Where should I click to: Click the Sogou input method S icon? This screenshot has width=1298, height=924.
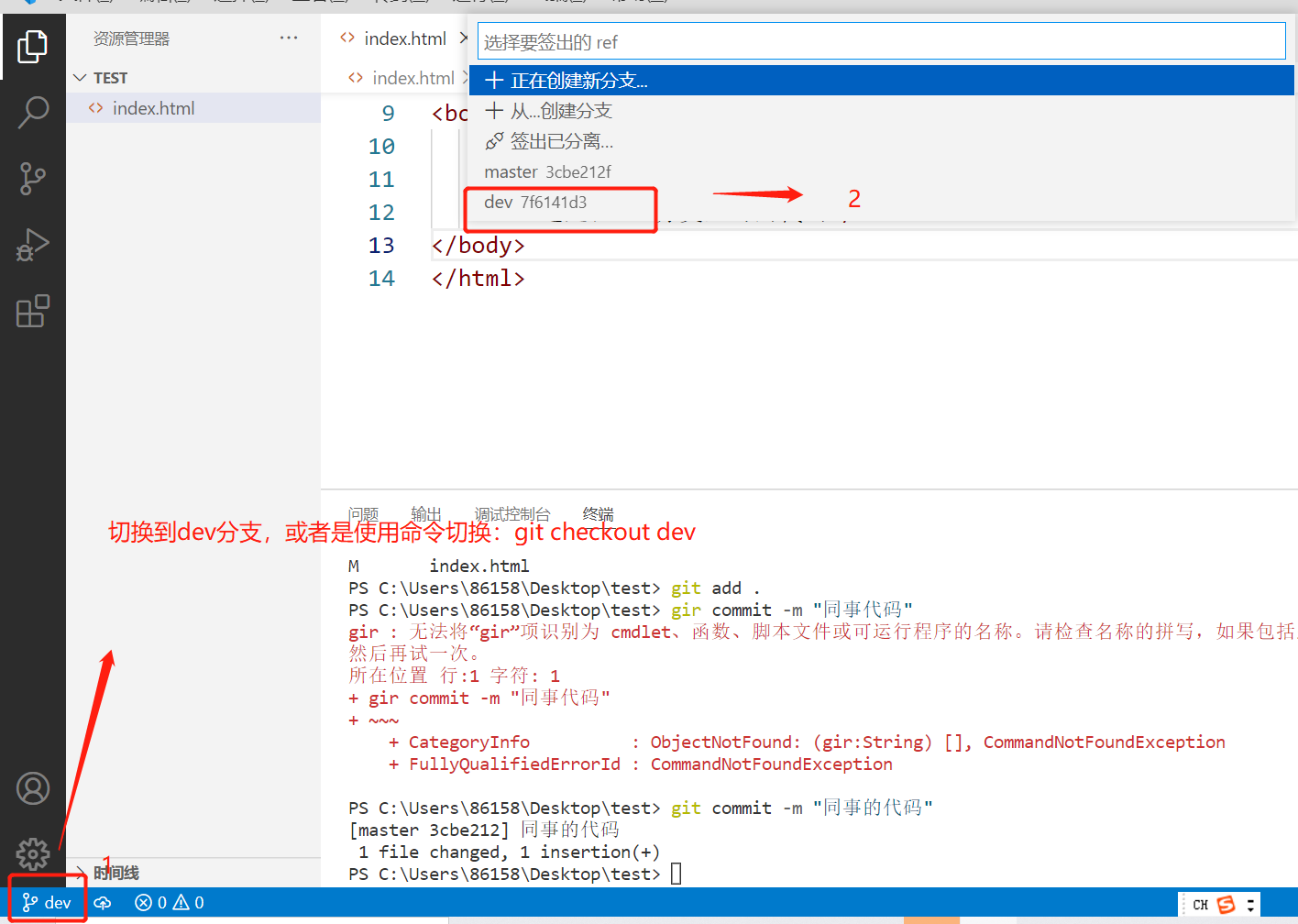(x=1226, y=905)
